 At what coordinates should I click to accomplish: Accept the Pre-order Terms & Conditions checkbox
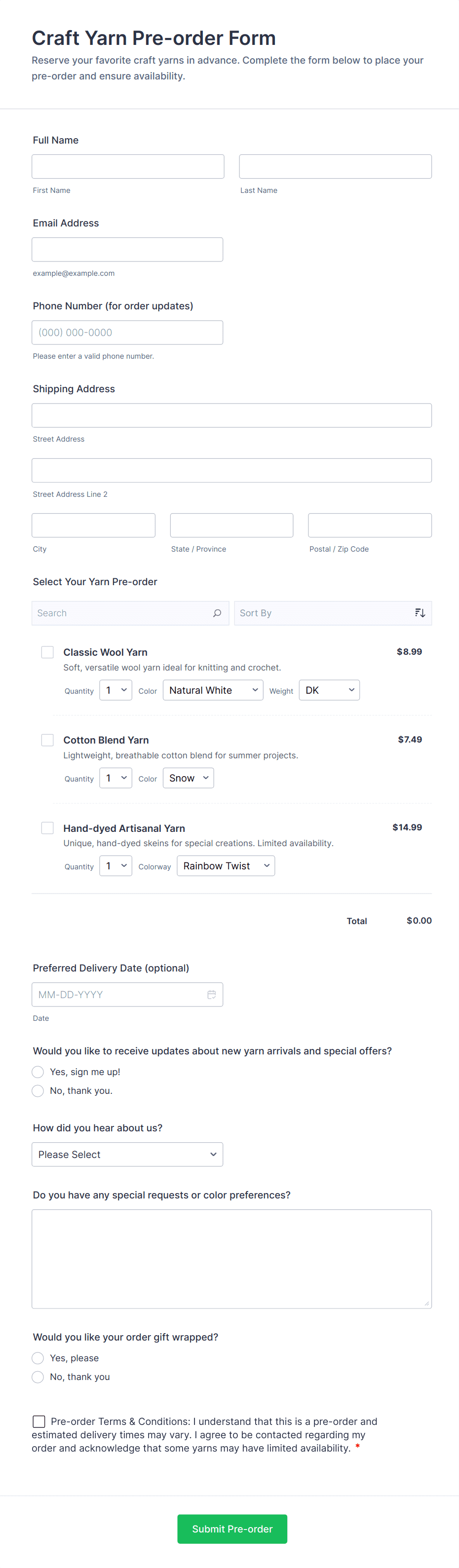point(39,1421)
